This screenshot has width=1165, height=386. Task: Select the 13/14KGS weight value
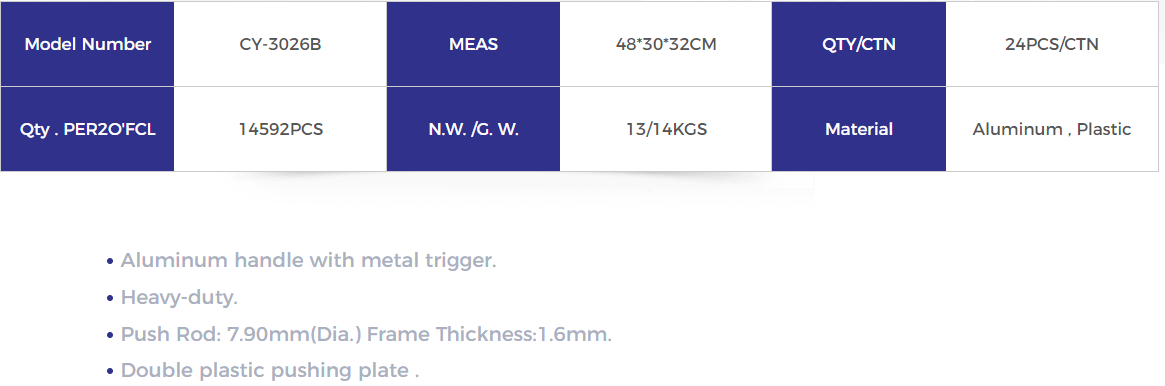666,129
